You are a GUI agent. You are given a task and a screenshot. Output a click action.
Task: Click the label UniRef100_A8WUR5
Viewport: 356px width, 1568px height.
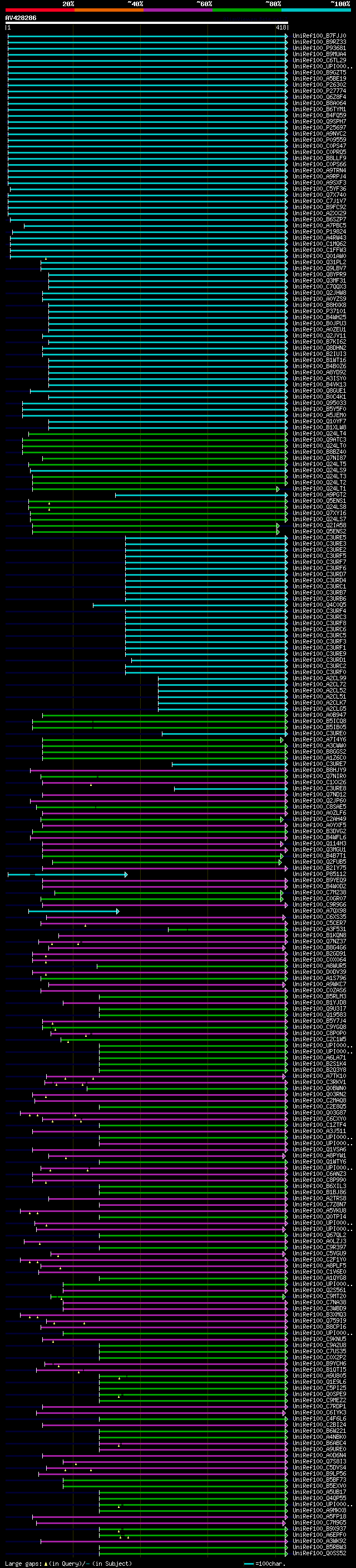[319, 966]
